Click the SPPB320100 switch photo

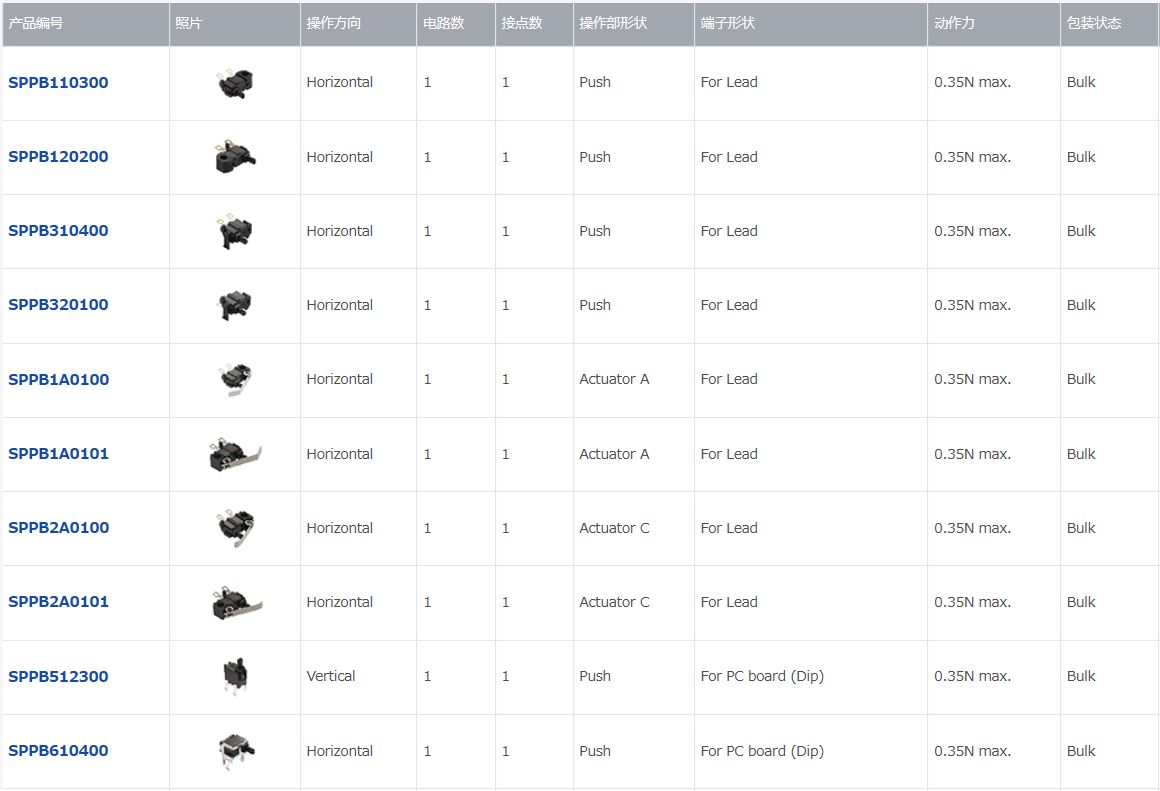coord(235,305)
